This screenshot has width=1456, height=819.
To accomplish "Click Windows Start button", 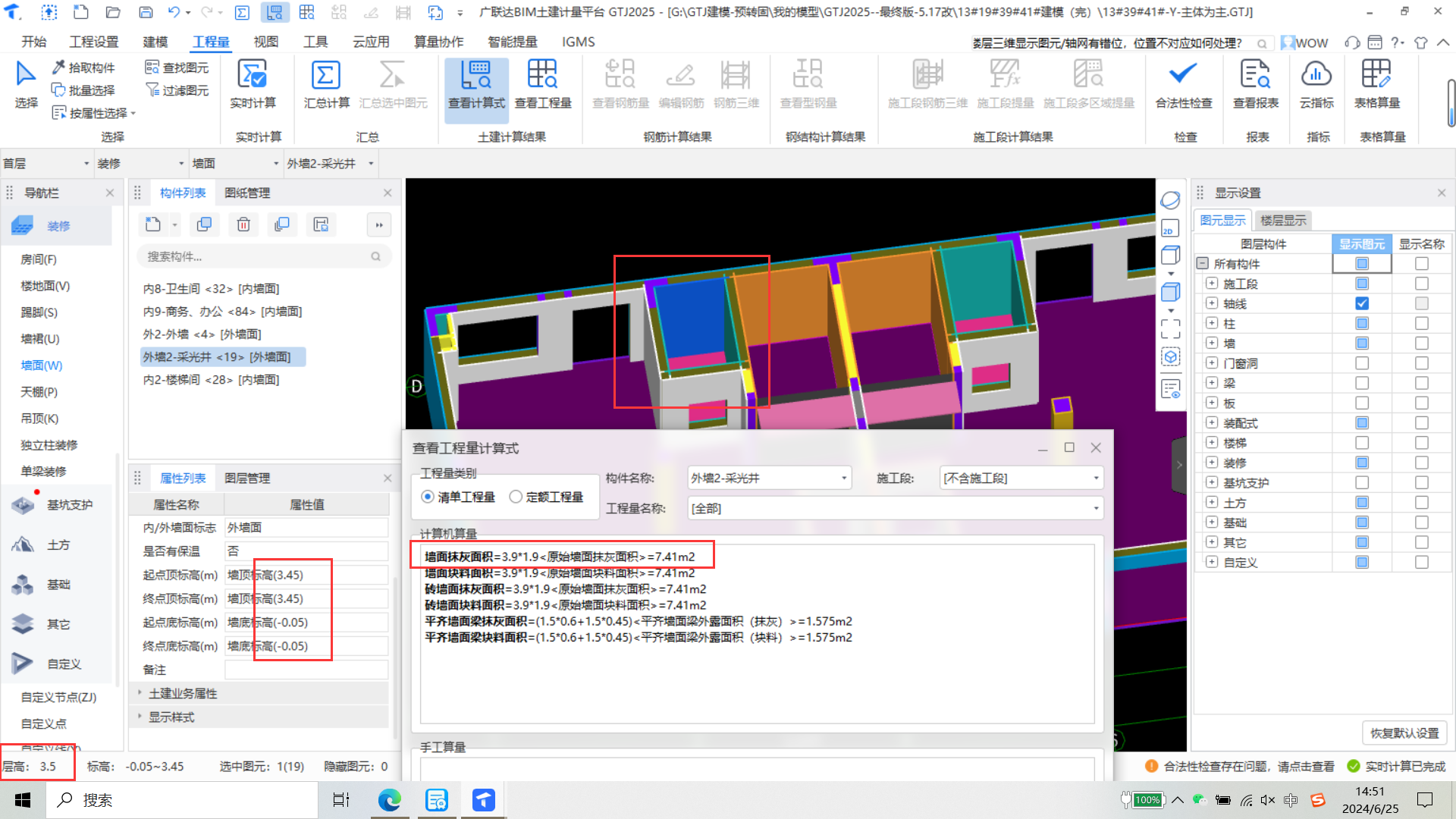I will (x=23, y=800).
